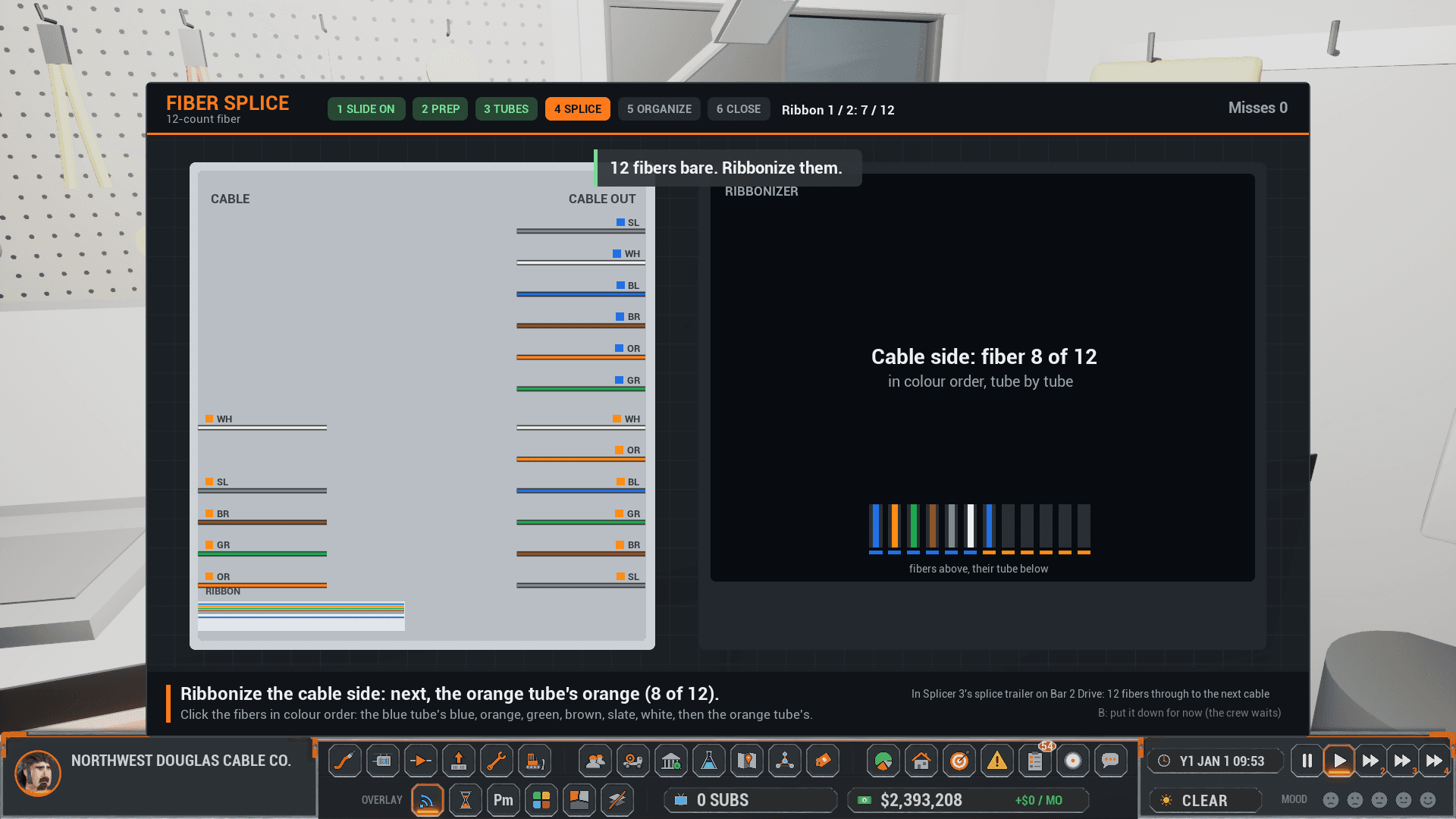Open the network topology nodes icon

785,761
